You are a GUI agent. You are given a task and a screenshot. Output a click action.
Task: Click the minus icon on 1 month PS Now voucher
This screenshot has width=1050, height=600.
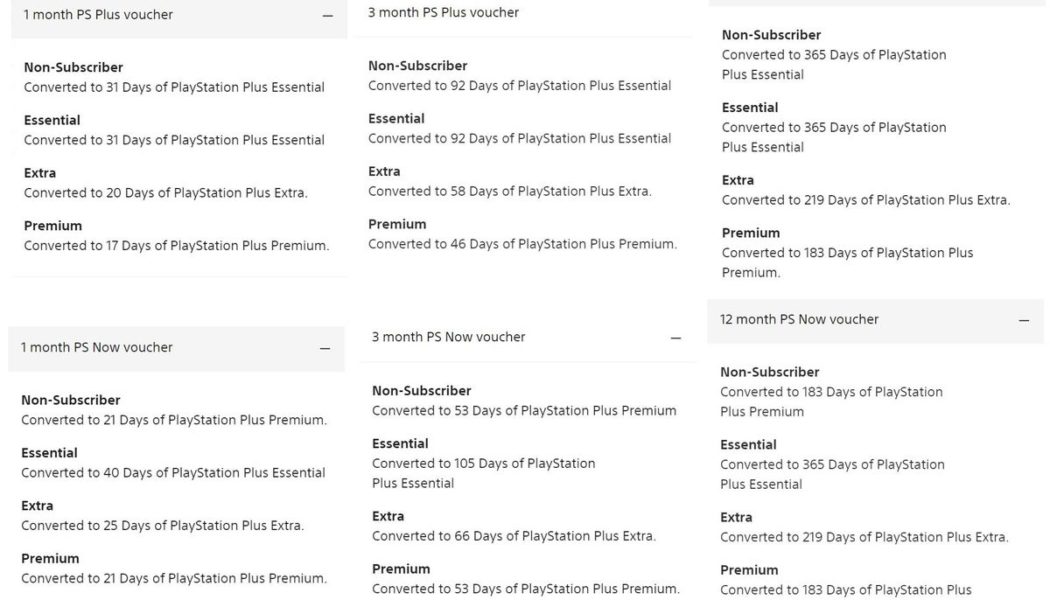[x=323, y=348]
